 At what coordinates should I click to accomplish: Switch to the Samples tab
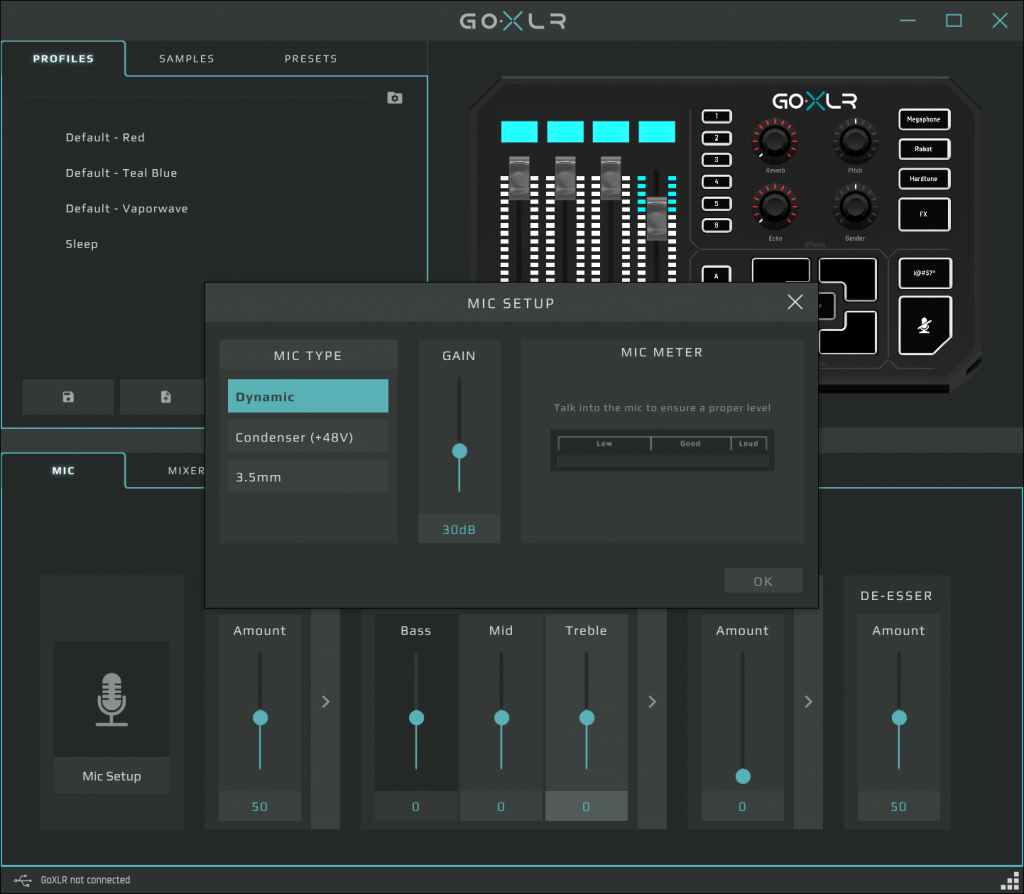(186, 59)
